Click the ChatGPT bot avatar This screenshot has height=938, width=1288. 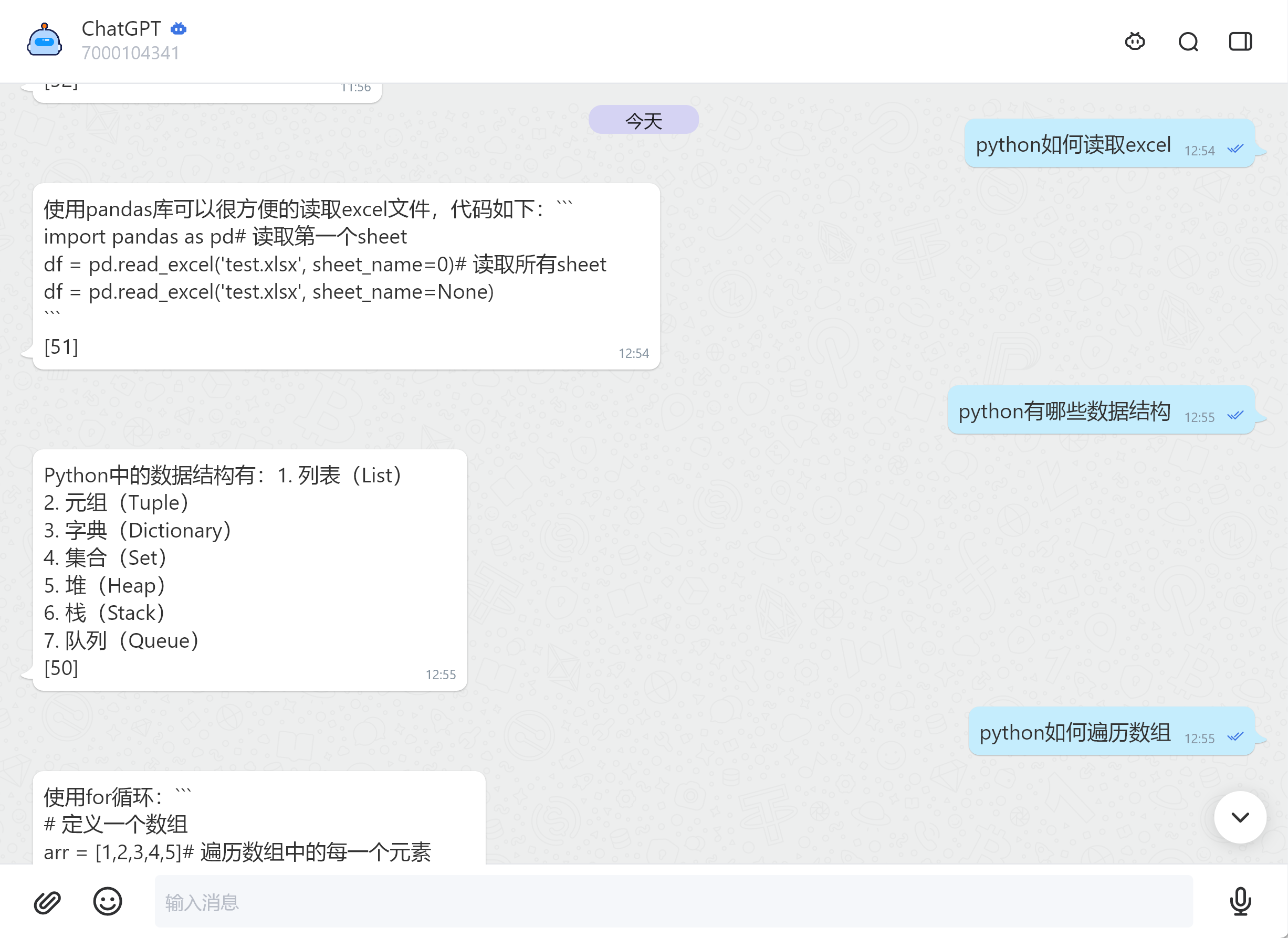tap(44, 40)
